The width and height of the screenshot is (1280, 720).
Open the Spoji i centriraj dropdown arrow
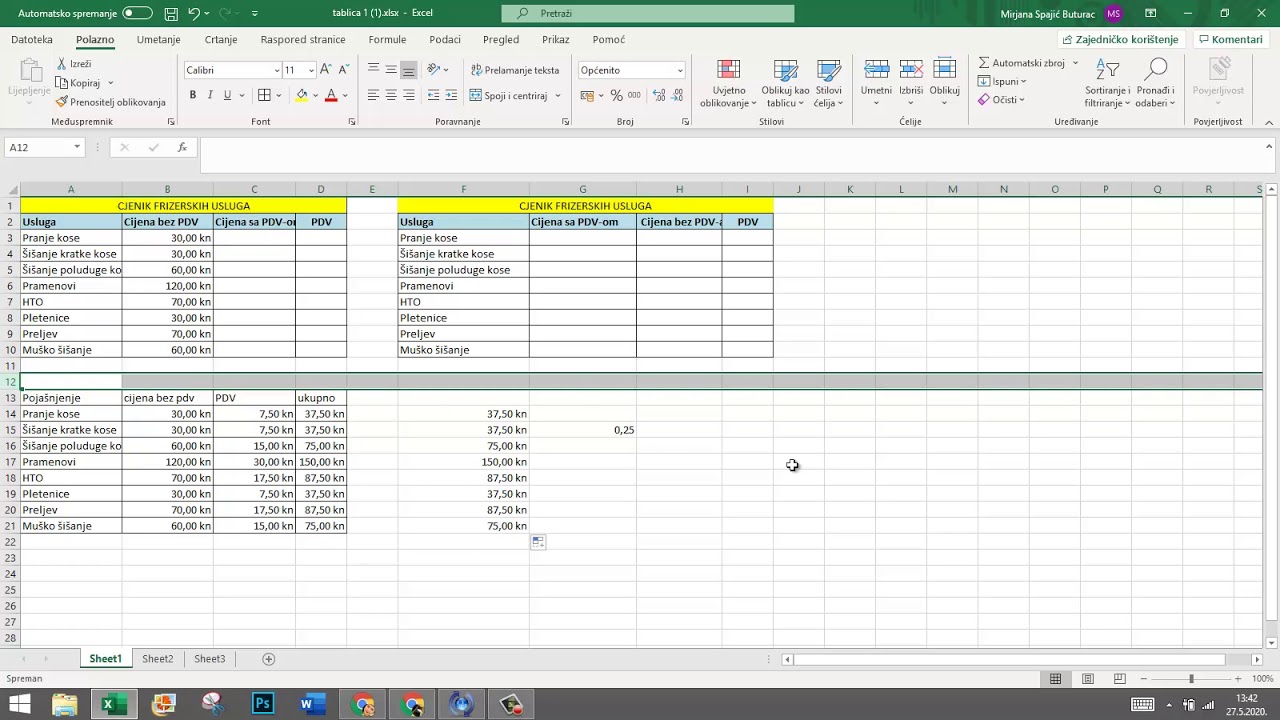pyautogui.click(x=558, y=96)
